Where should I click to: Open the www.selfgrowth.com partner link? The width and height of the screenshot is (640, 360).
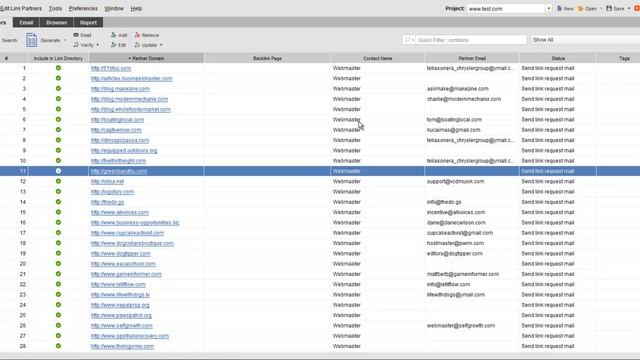coord(122,326)
